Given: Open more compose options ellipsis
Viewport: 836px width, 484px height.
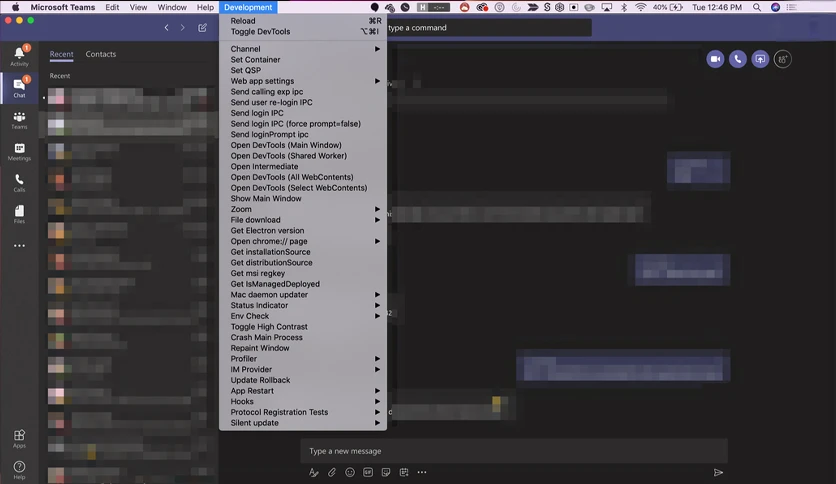Looking at the screenshot, I should 422,472.
